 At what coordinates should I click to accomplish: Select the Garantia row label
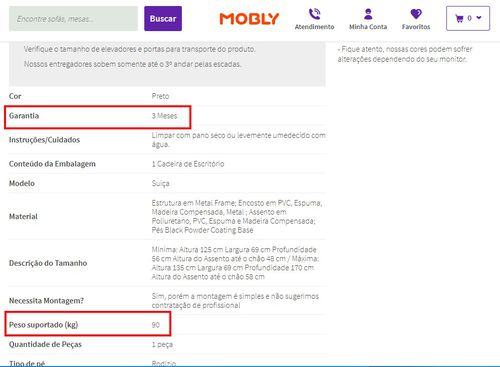tap(24, 116)
